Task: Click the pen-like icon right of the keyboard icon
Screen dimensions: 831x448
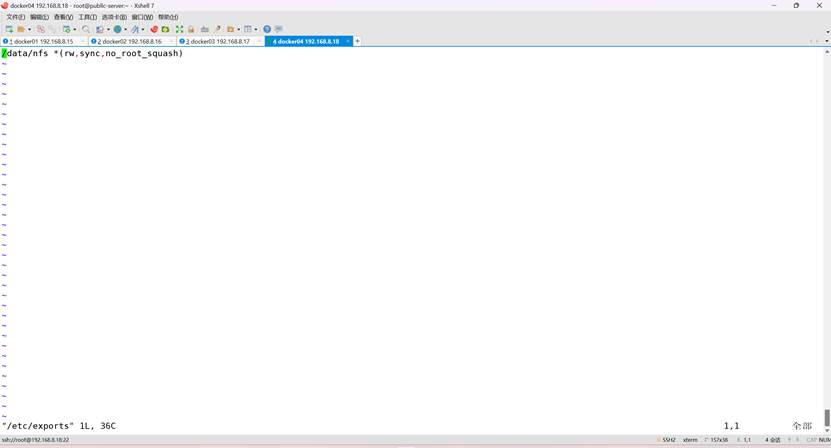Action: [217, 29]
